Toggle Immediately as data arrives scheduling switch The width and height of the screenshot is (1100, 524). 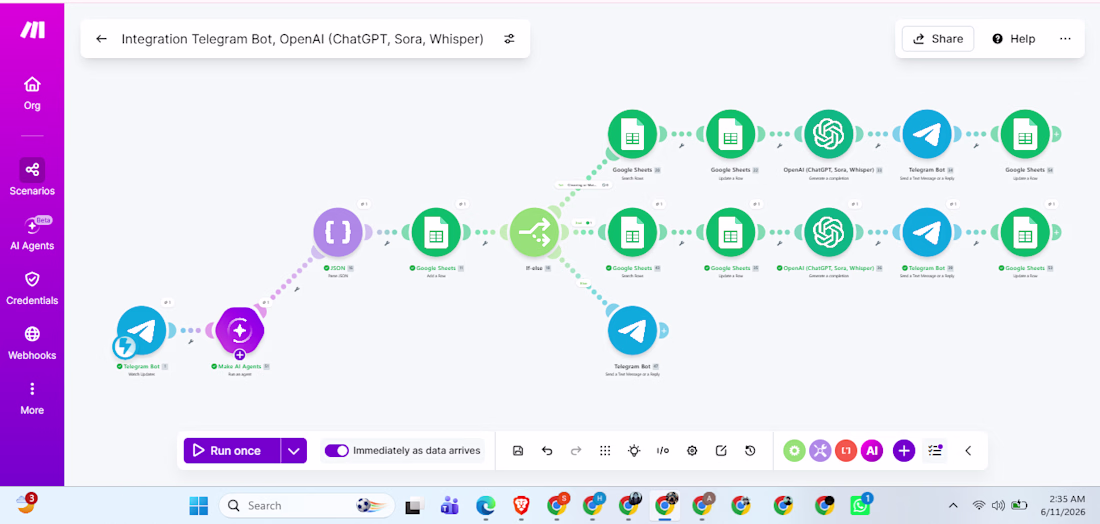(337, 450)
